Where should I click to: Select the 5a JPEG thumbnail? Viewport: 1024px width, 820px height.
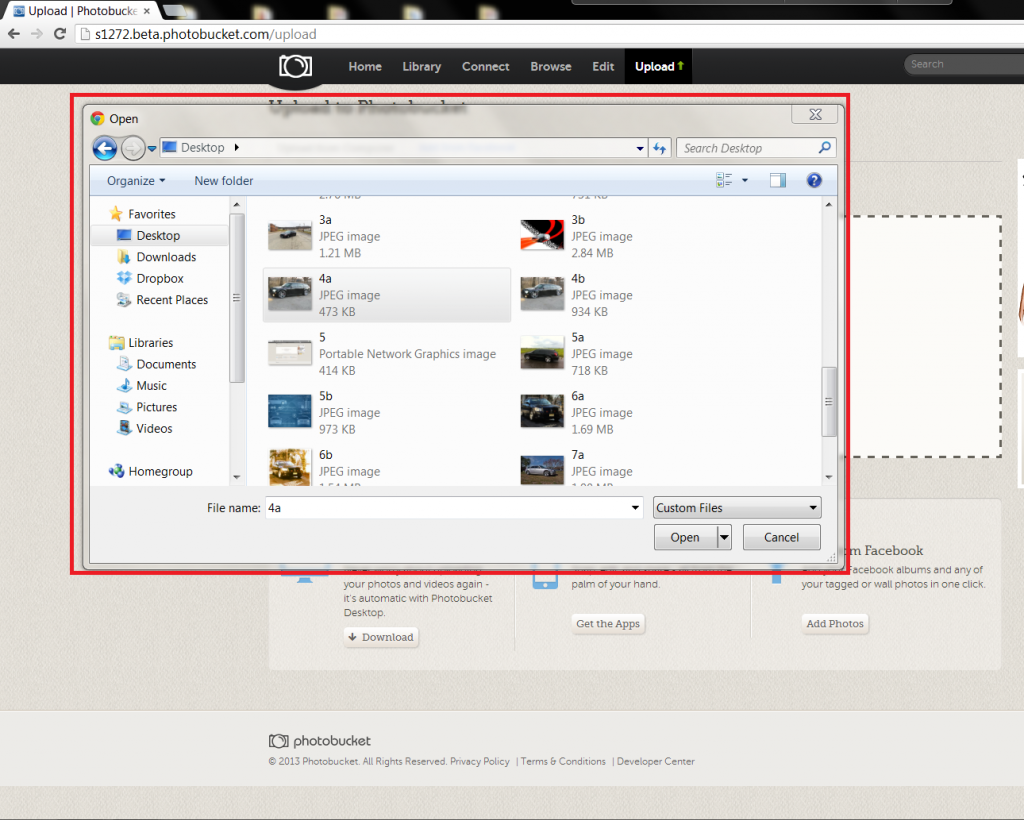[542, 353]
